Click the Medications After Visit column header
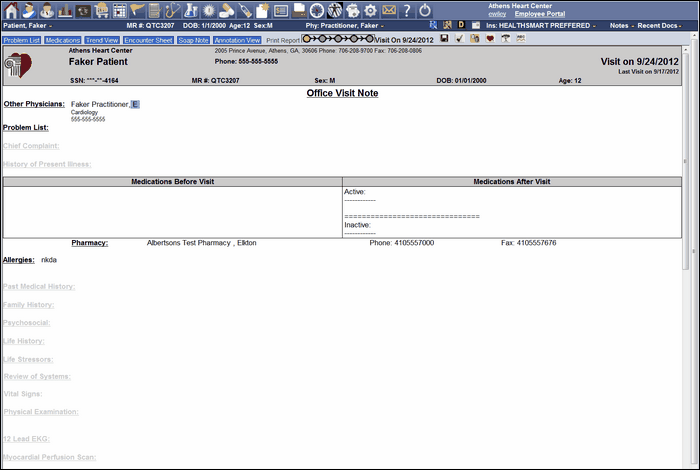Screen dimensions: 700x470 512,182
